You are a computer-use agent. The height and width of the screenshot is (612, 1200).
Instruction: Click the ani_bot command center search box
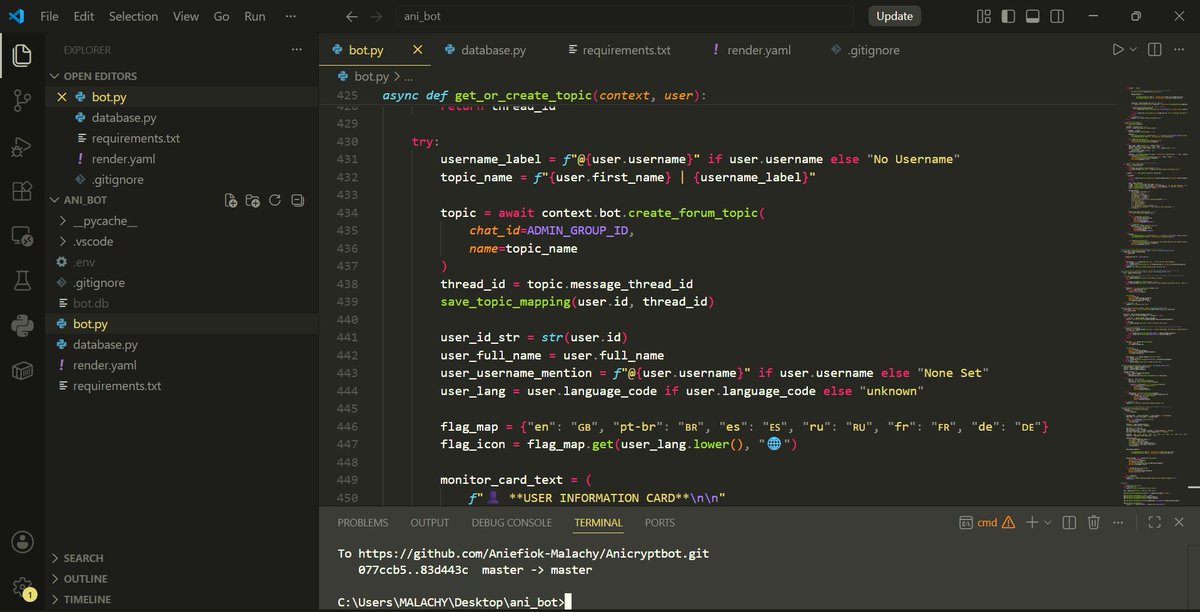click(x=625, y=16)
